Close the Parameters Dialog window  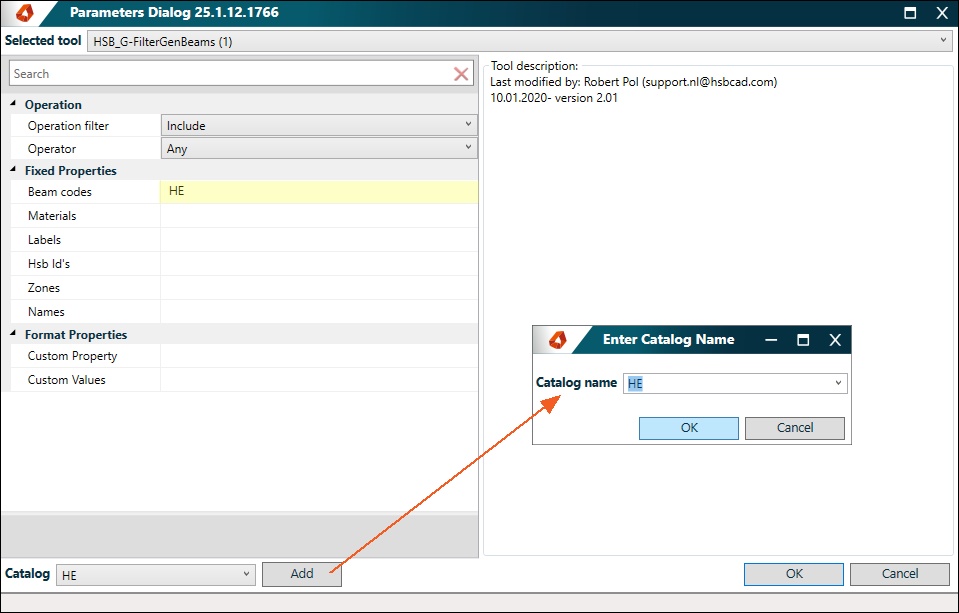(942, 13)
